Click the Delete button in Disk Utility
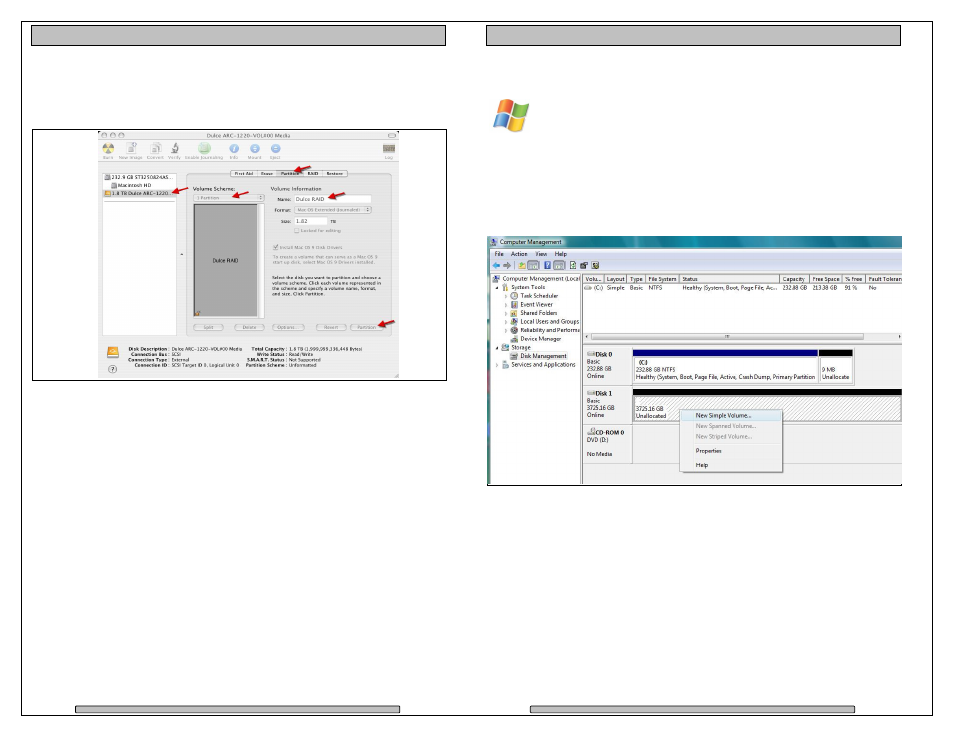Viewport: 954px width, 737px height. click(249, 327)
